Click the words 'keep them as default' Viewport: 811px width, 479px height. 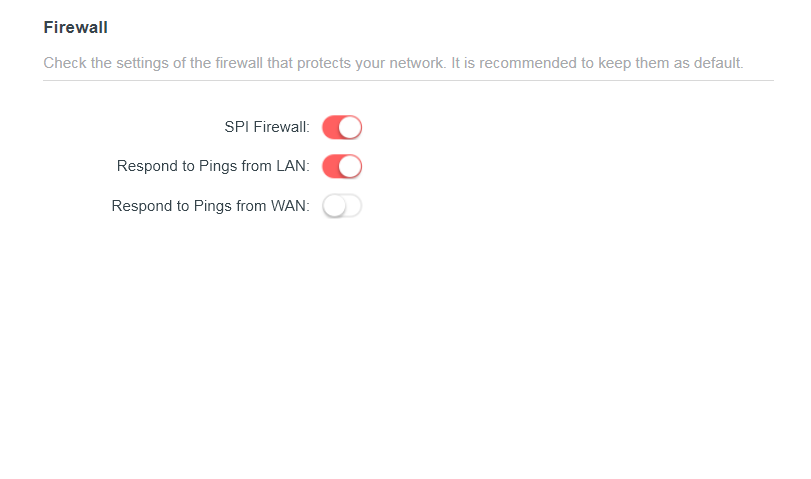(x=670, y=63)
